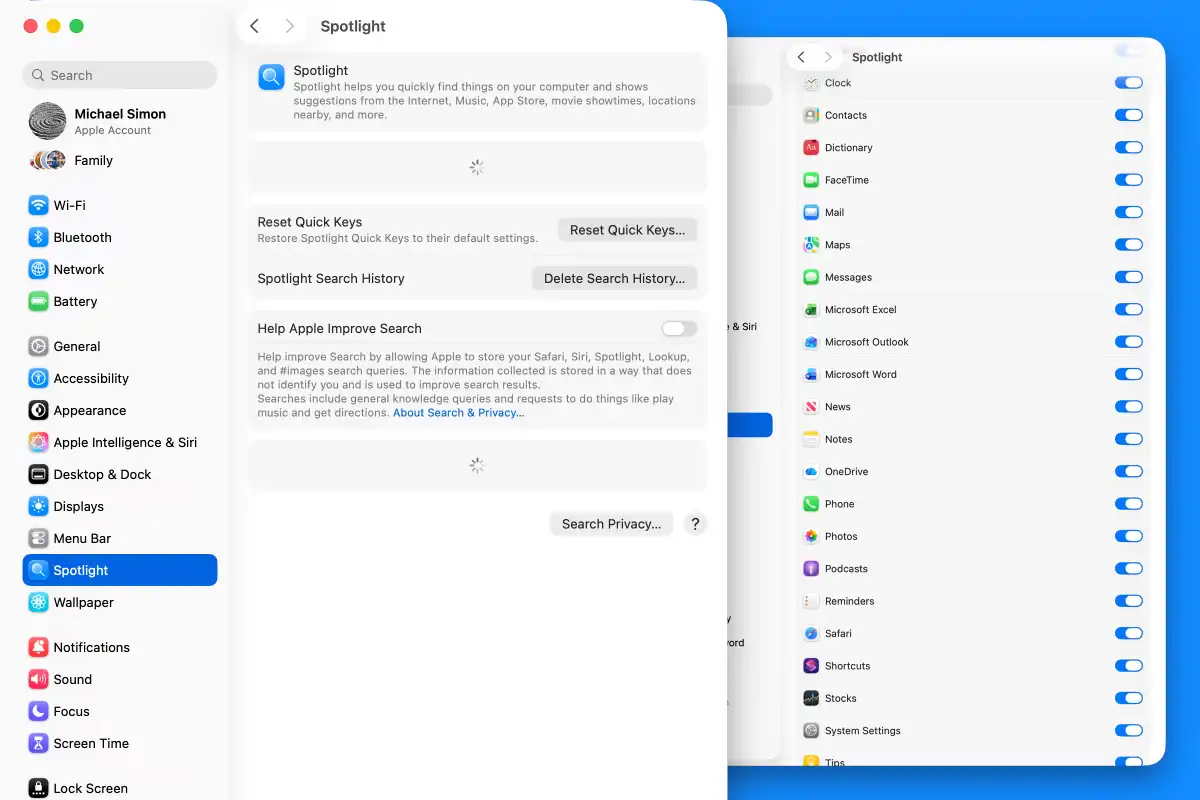
Task: Select Spotlight in the sidebar
Action: (119, 570)
